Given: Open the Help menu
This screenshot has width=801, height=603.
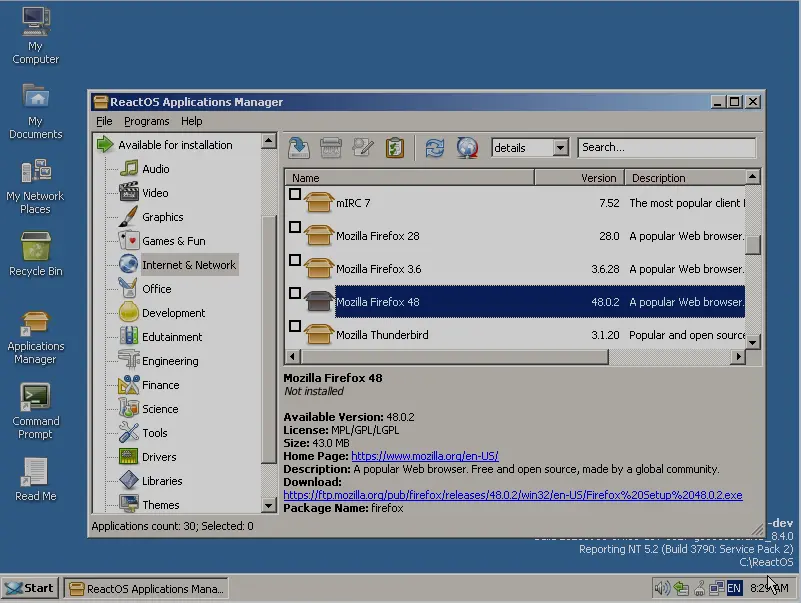Looking at the screenshot, I should [192, 121].
